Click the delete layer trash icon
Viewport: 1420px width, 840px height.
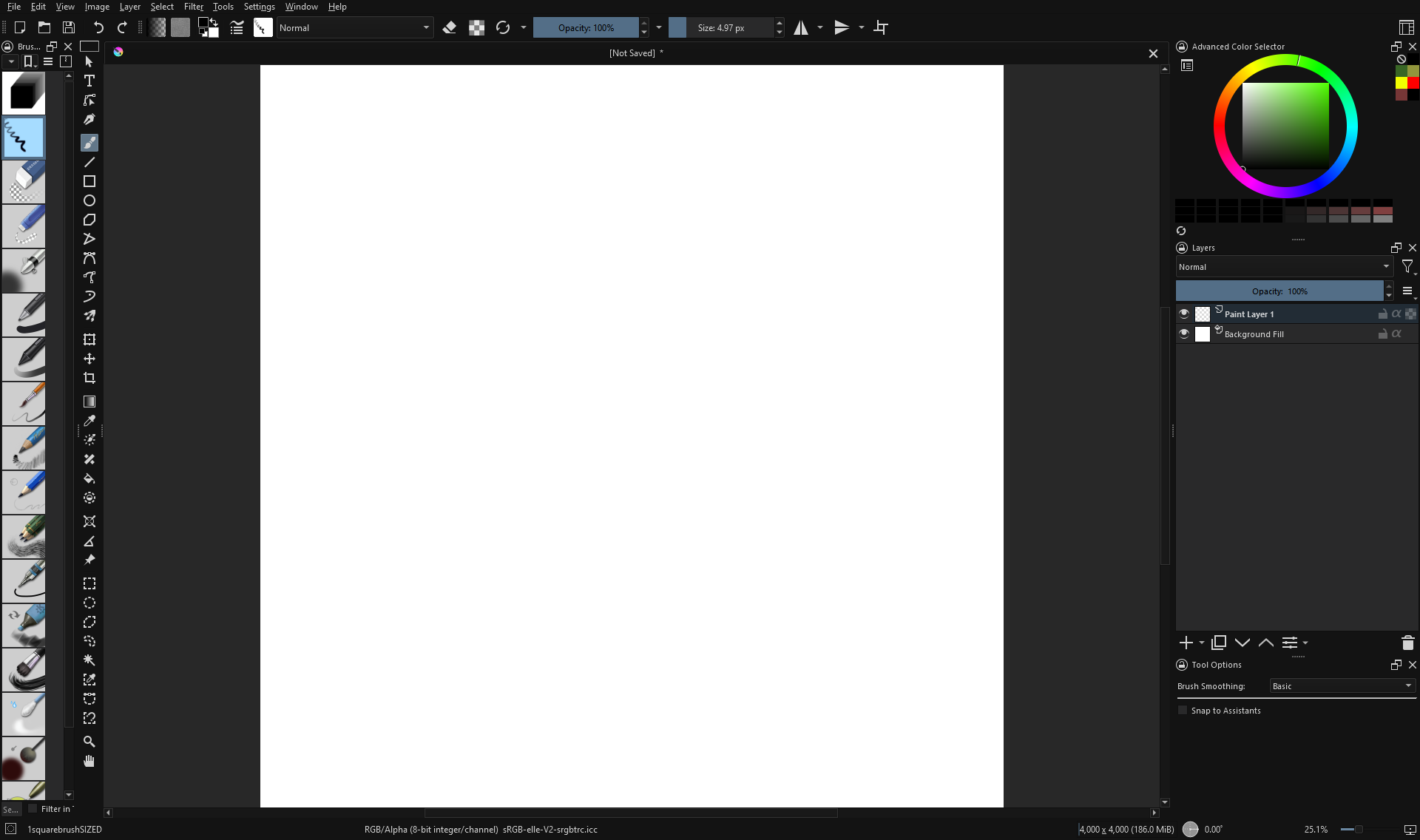point(1407,643)
